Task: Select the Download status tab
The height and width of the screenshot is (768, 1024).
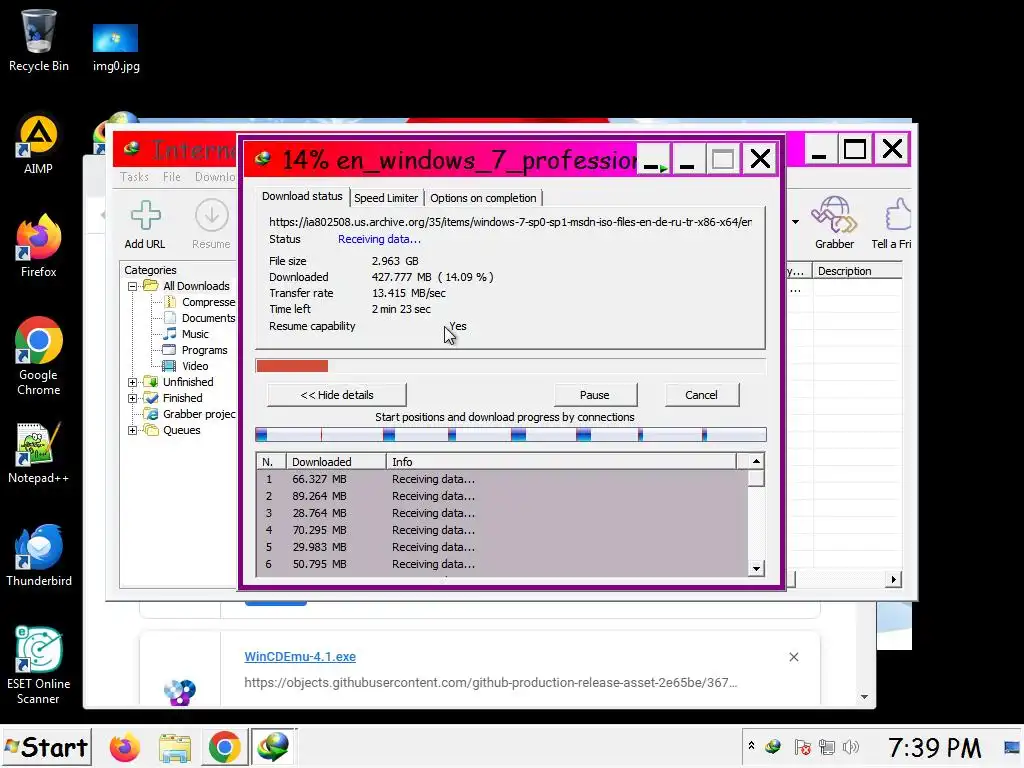Action: click(x=302, y=196)
